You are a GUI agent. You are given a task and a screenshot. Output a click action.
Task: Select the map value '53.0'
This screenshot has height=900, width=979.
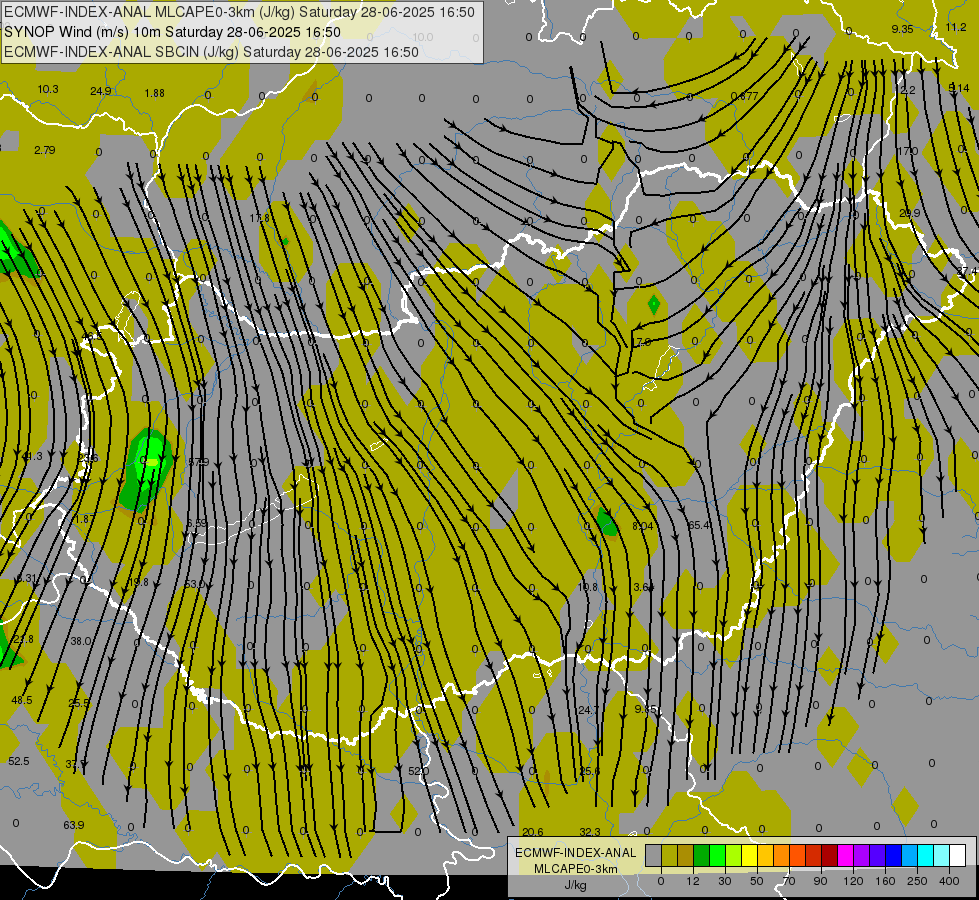click(x=195, y=584)
